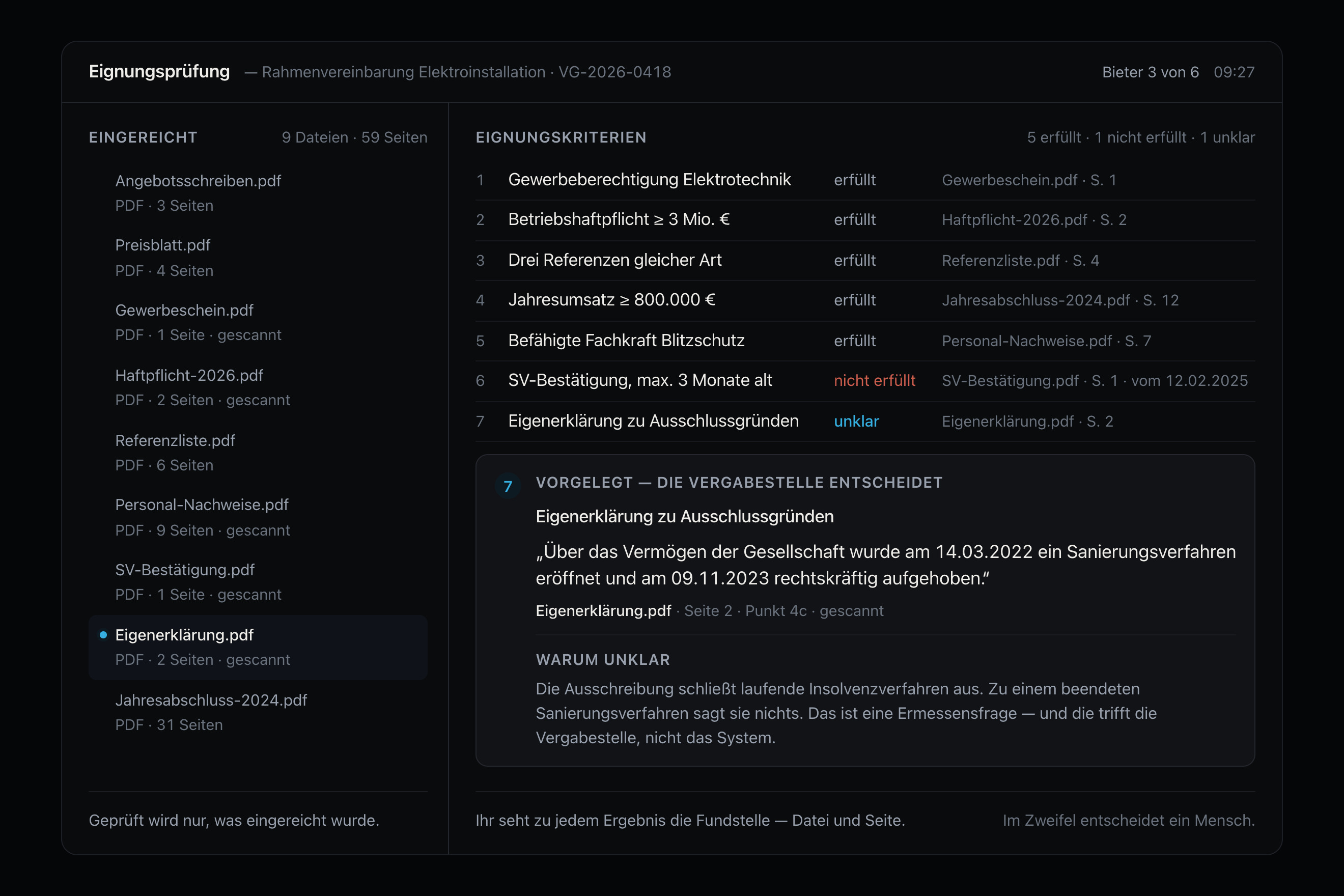This screenshot has height=896, width=1344.
Task: Click heading 'Vorgelegt — Die Vergabestelle entscheidet'
Action: [739, 483]
